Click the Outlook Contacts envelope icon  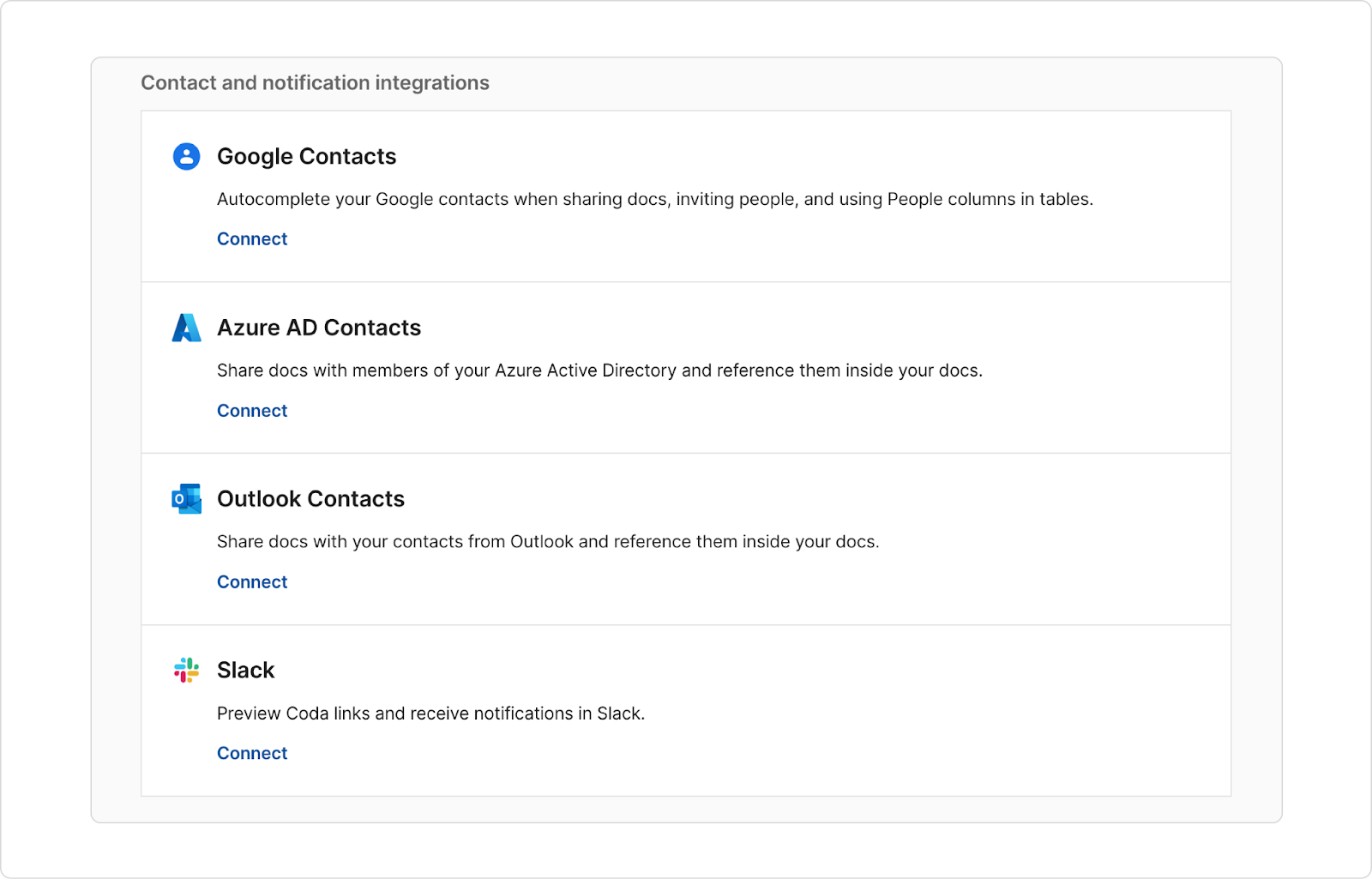click(x=186, y=499)
